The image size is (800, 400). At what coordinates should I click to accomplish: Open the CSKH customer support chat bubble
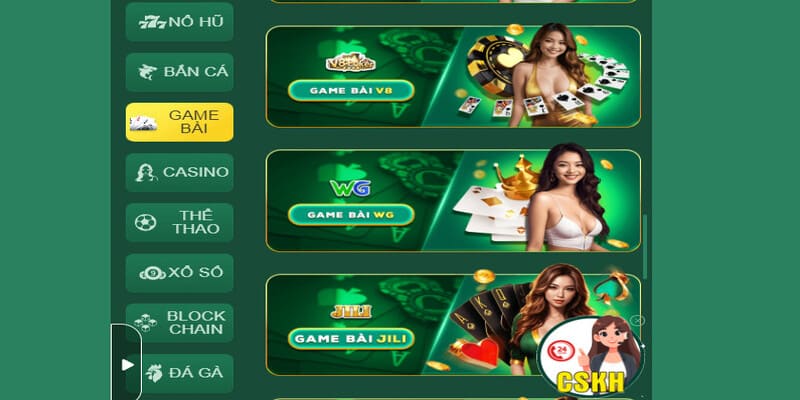[590, 356]
